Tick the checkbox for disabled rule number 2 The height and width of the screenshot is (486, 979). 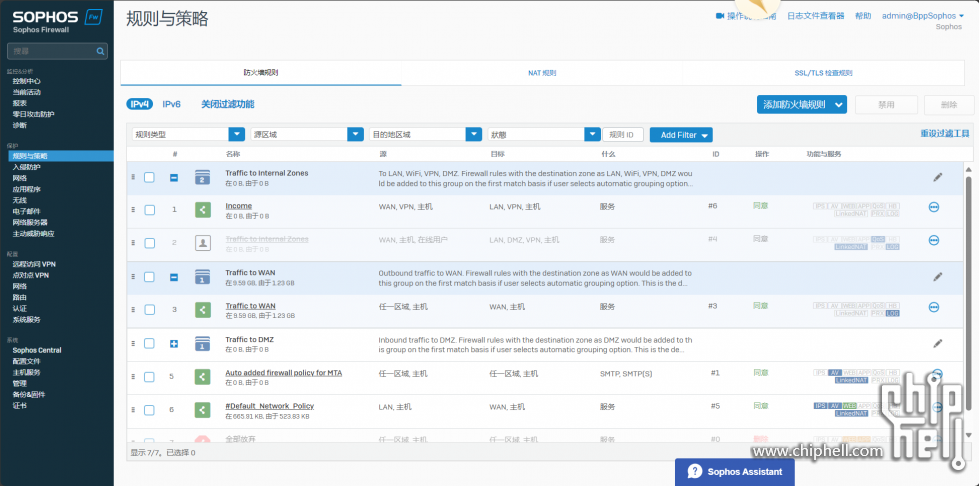click(x=149, y=244)
